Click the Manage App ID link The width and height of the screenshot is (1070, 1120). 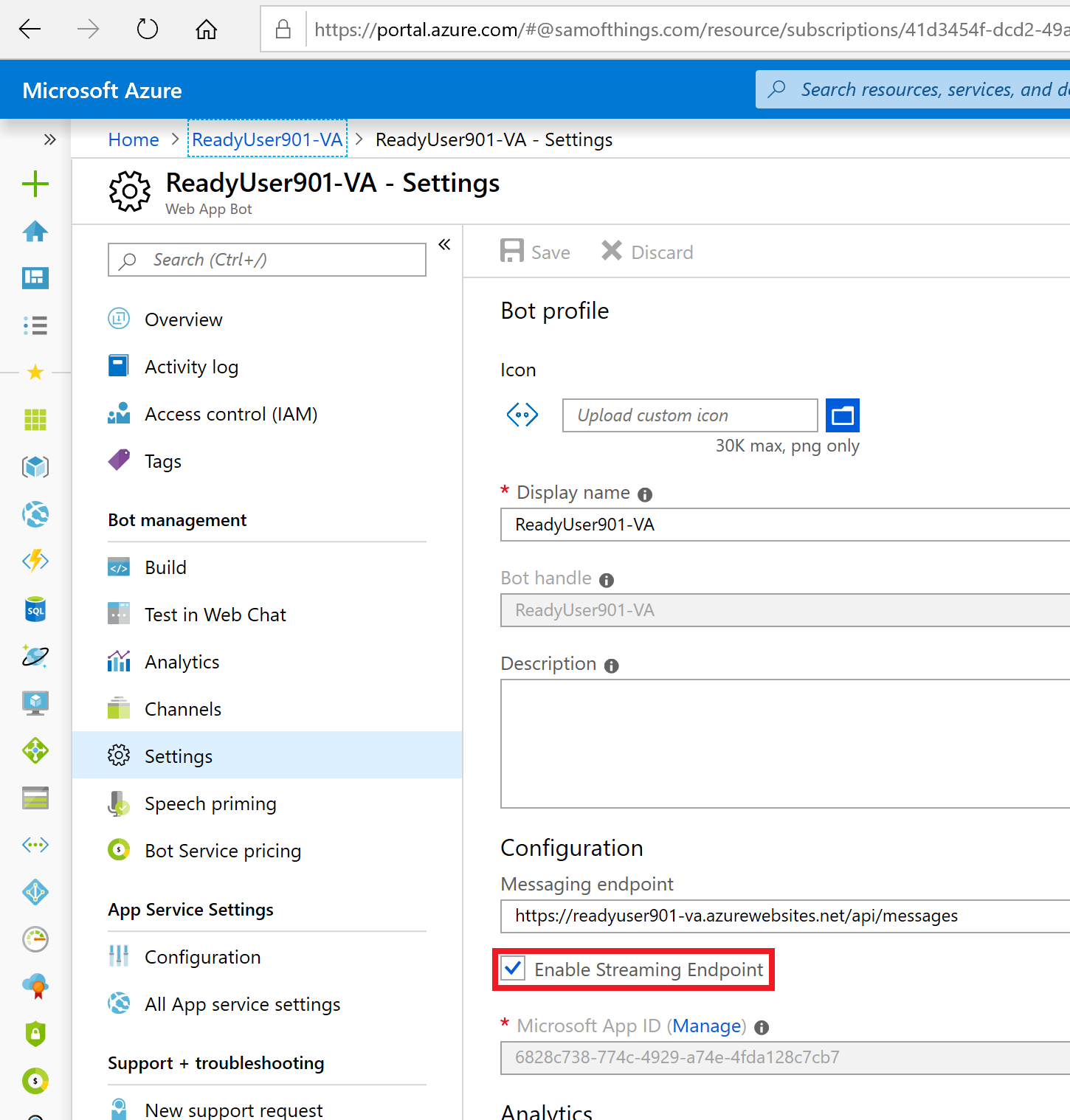pos(707,1026)
